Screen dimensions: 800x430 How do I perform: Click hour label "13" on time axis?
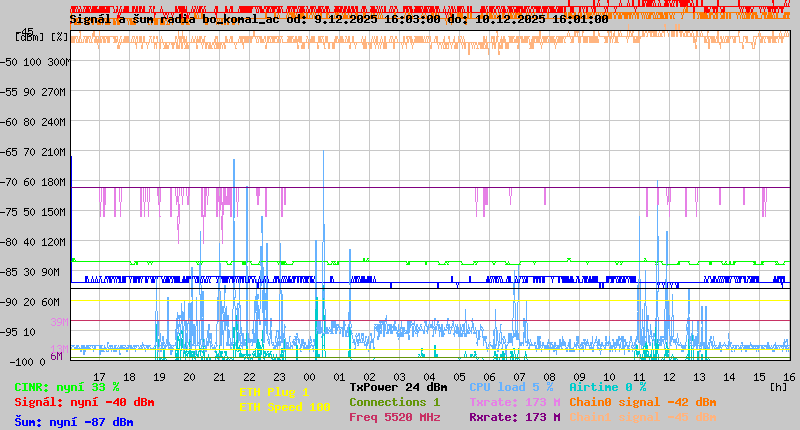coord(699,377)
